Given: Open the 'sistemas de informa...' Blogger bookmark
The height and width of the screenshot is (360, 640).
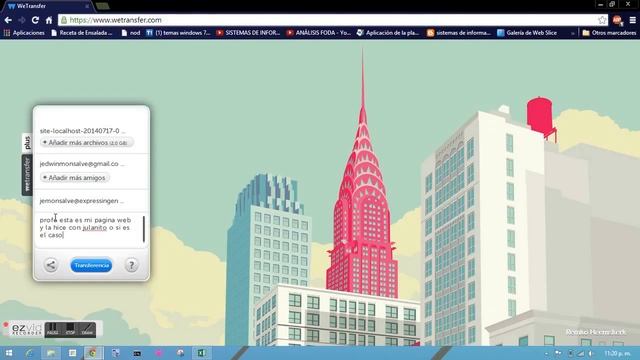Looking at the screenshot, I should pyautogui.click(x=459, y=33).
